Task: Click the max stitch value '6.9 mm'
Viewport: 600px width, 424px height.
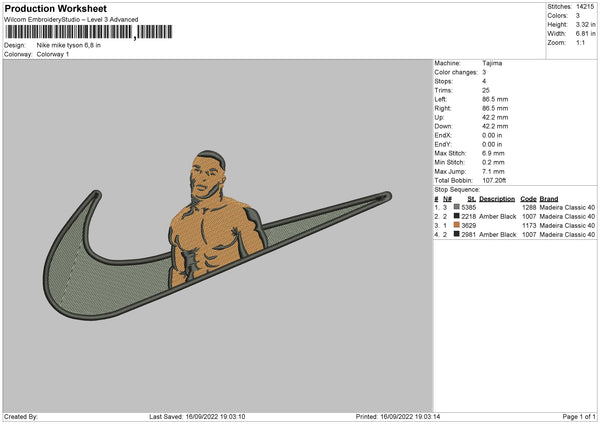Action: 493,153
